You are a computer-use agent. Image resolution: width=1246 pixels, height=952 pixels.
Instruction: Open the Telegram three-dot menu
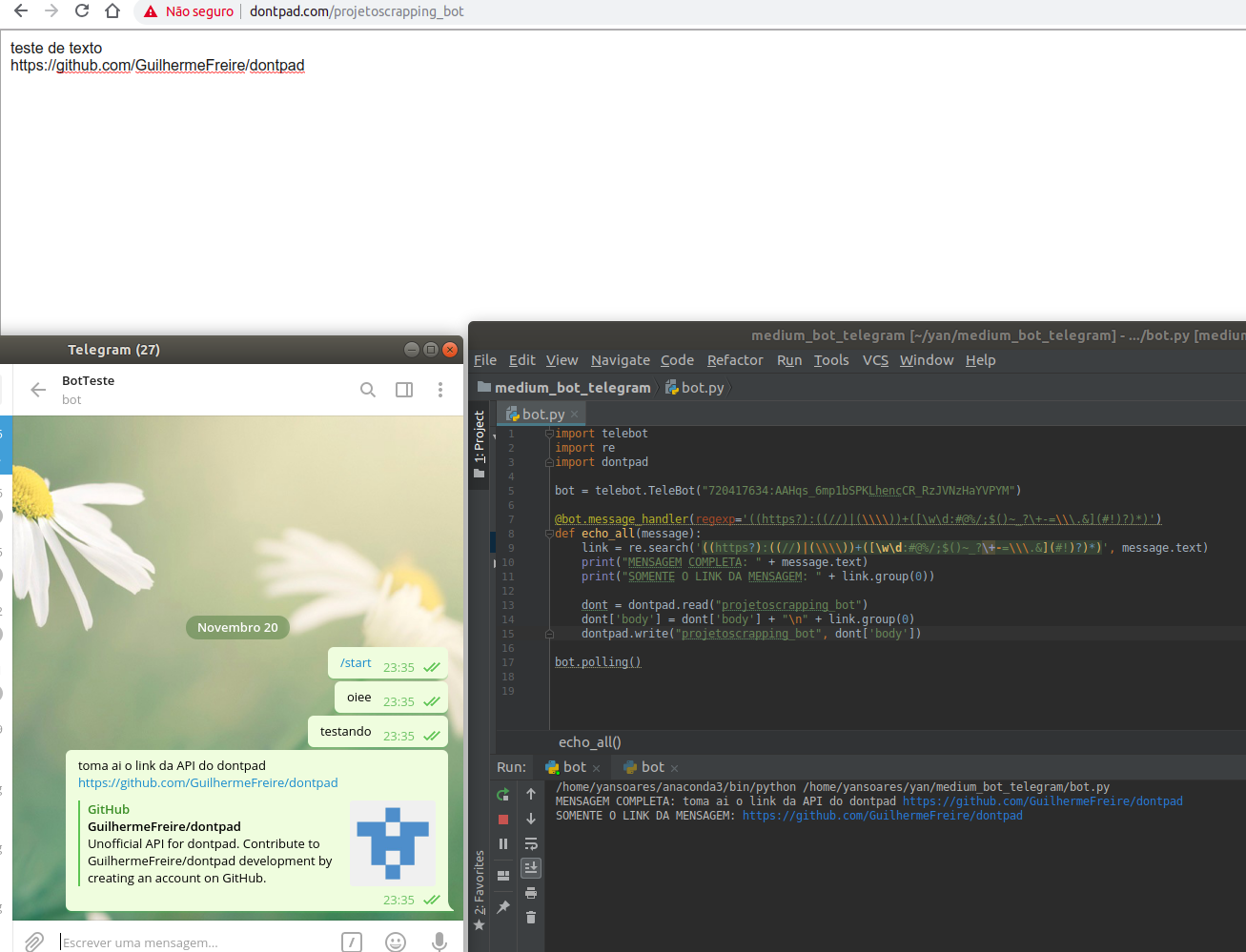tap(439, 389)
